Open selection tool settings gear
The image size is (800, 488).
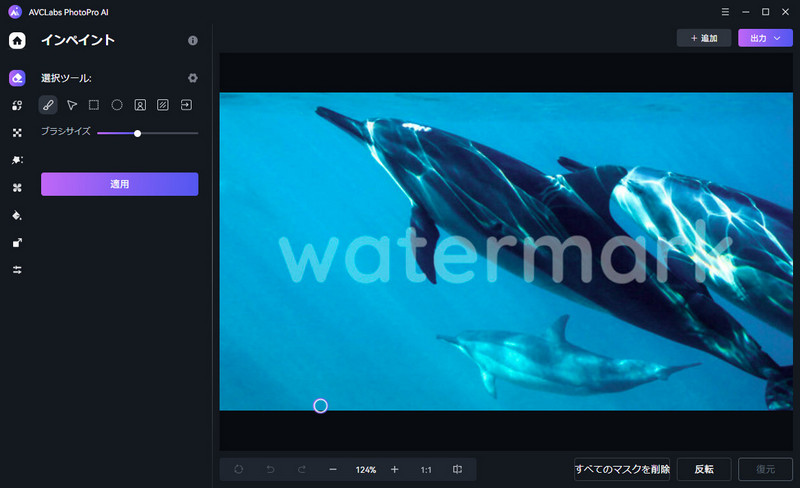pyautogui.click(x=193, y=78)
